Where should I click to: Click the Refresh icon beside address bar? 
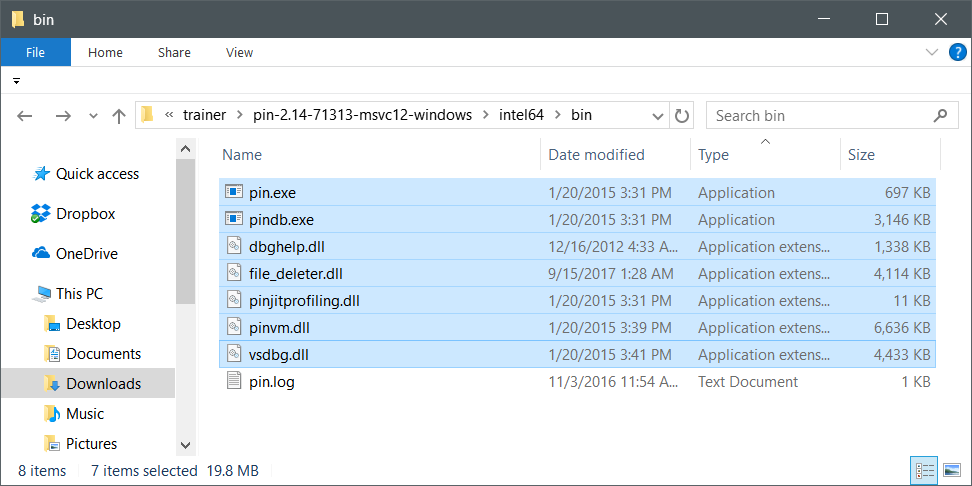coord(682,116)
